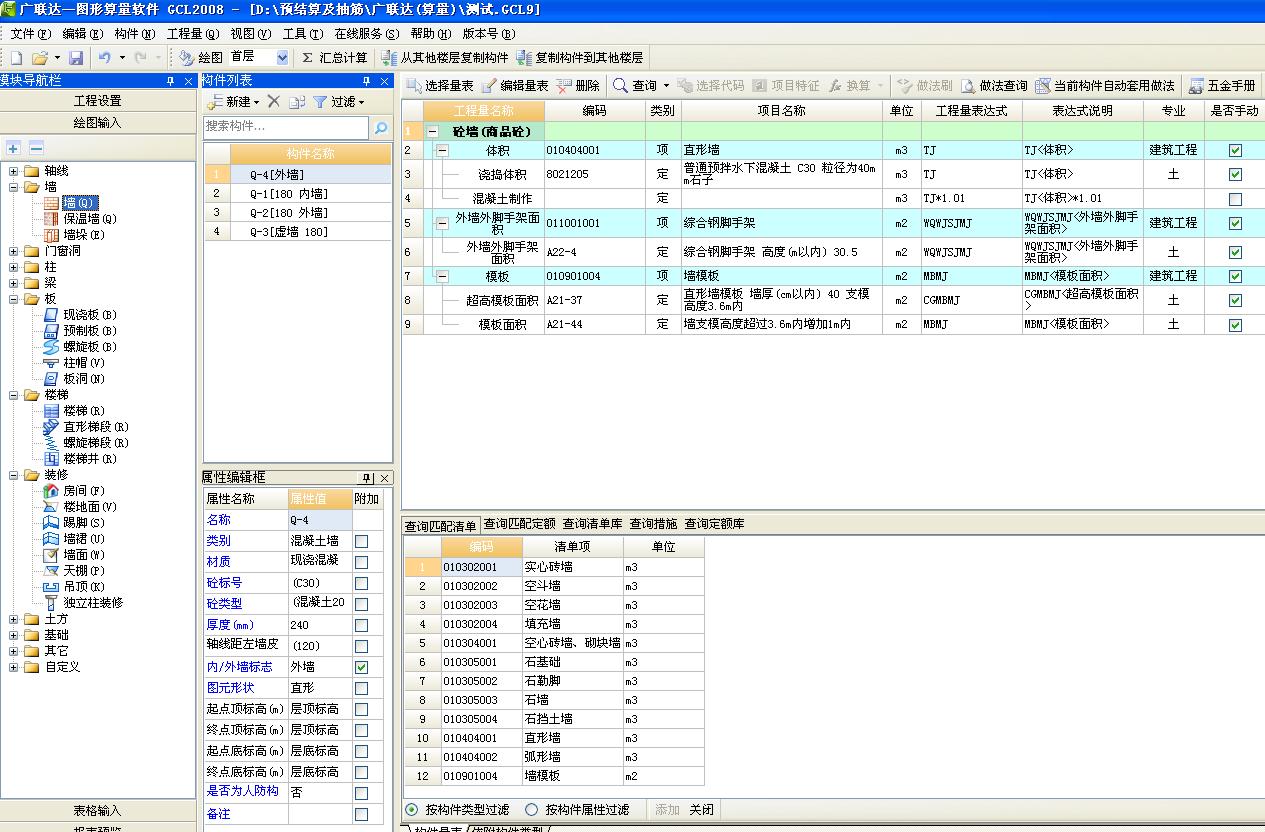The width and height of the screenshot is (1265, 832).
Task: Click 查询 magnifier button
Action: (x=635, y=86)
